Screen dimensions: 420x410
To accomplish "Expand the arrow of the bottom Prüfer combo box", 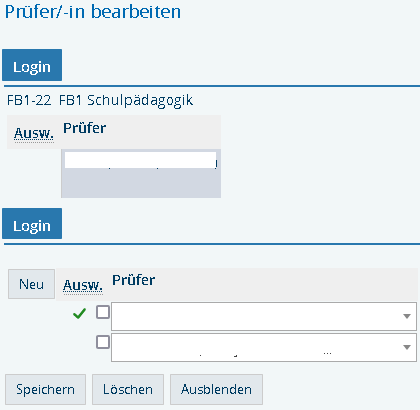I will point(407,347).
